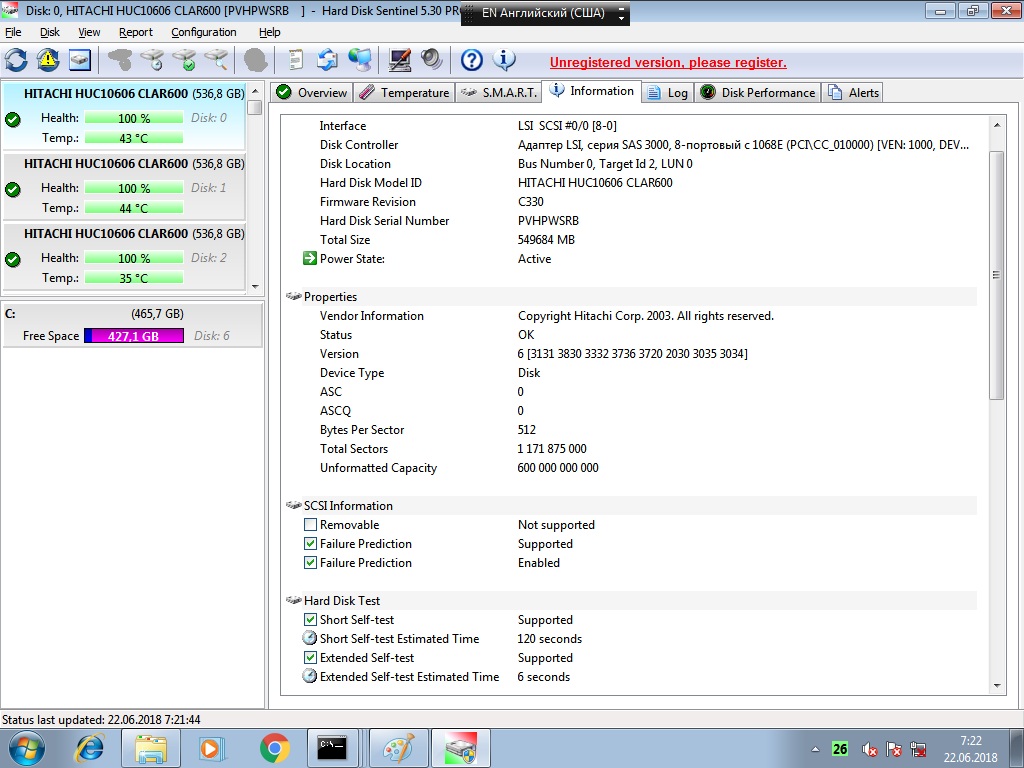Switch to the Temperature tab

coord(404,93)
